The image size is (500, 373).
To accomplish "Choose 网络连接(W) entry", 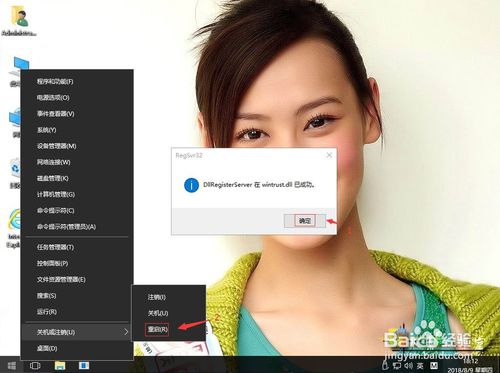I will pyautogui.click(x=77, y=162).
